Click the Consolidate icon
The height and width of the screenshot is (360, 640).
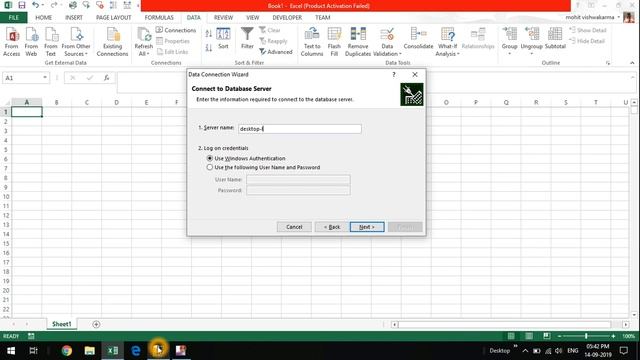pyautogui.click(x=418, y=38)
